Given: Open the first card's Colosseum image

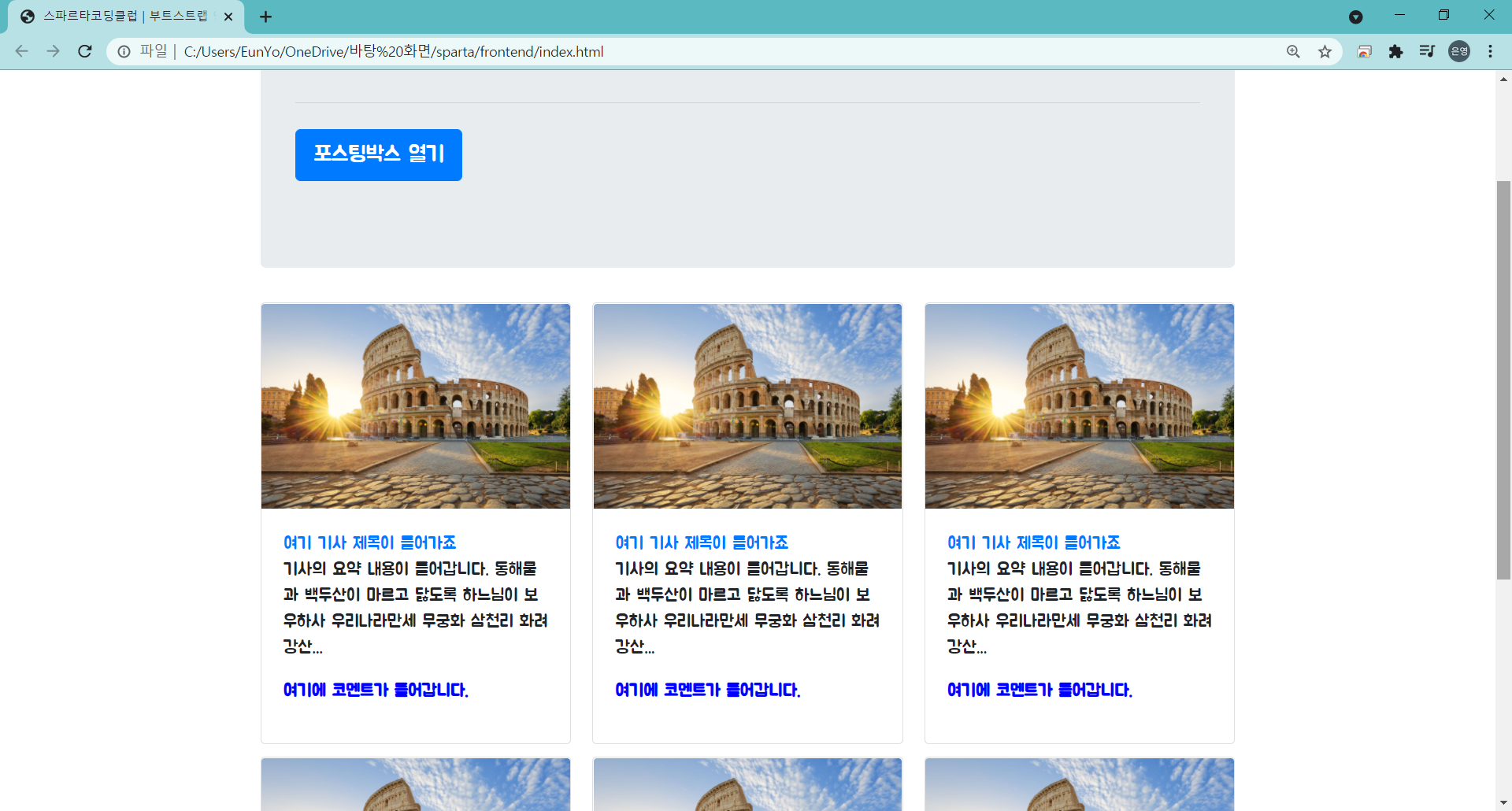Looking at the screenshot, I should pos(416,406).
